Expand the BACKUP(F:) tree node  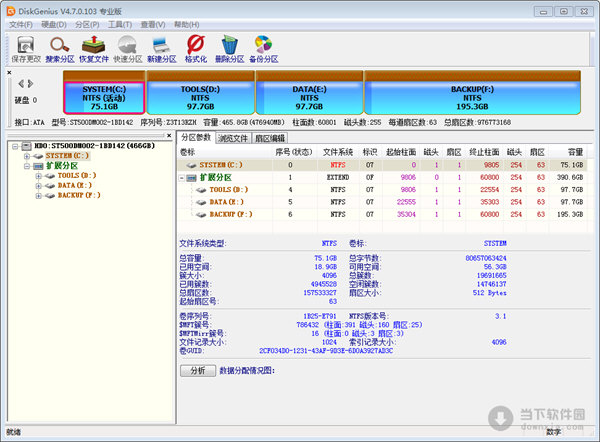pyautogui.click(x=38, y=196)
